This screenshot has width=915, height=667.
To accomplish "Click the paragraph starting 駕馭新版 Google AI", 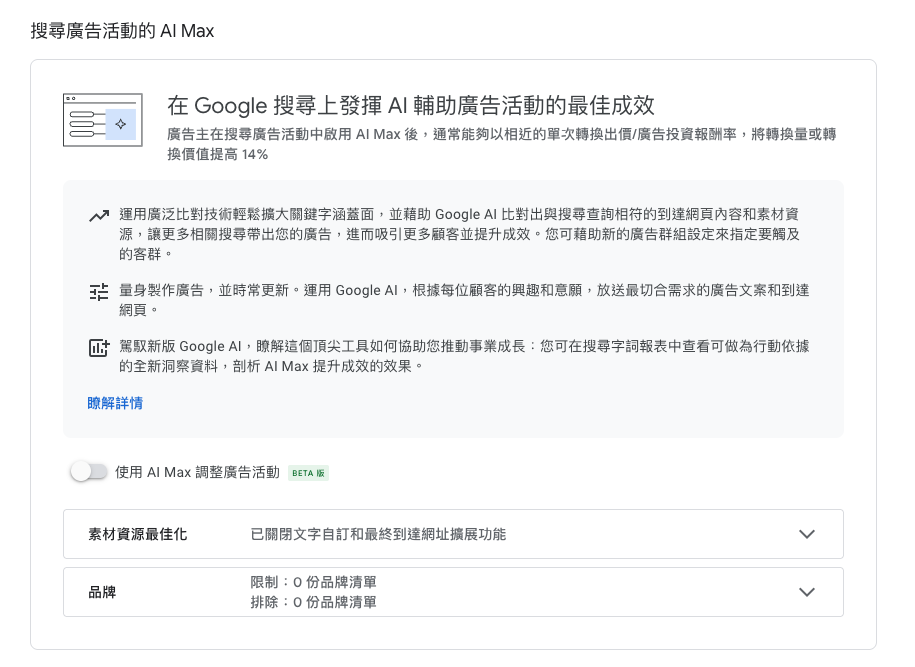I will point(464,356).
